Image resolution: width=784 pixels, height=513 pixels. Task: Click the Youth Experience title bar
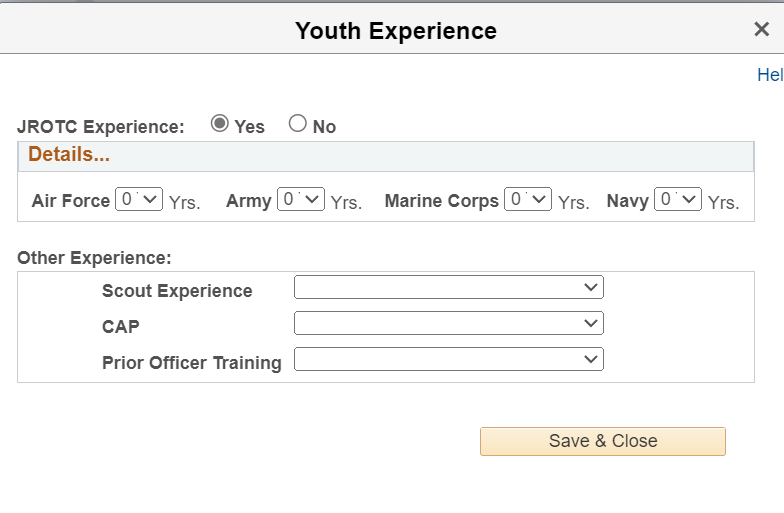tap(395, 31)
